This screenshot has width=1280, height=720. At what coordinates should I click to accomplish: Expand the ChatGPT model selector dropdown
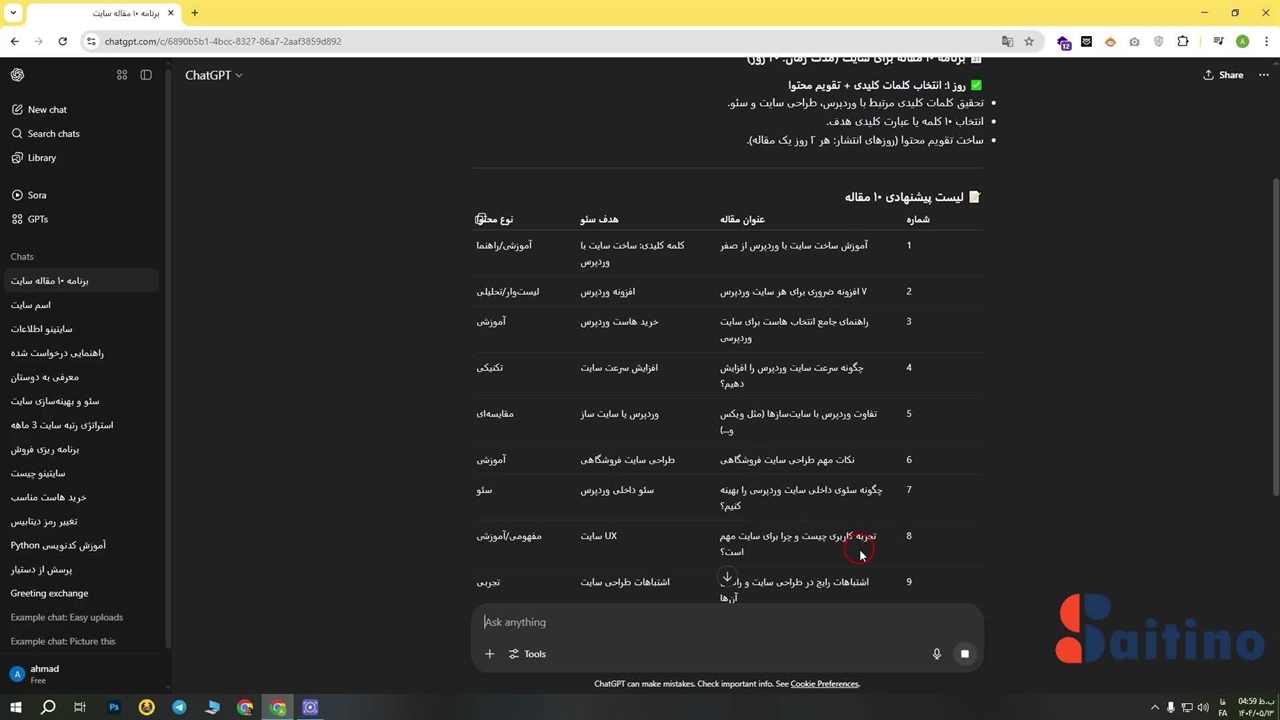coord(213,75)
